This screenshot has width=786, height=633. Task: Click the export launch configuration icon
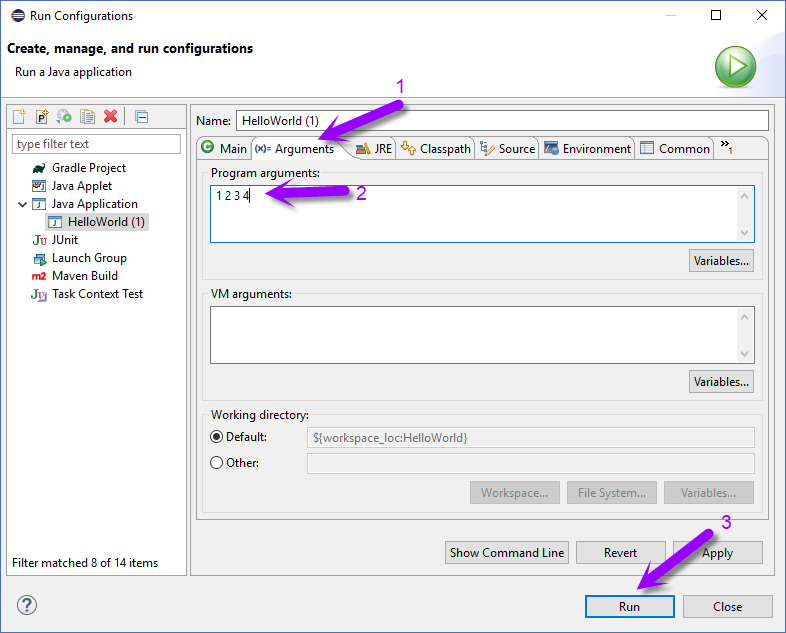click(64, 117)
